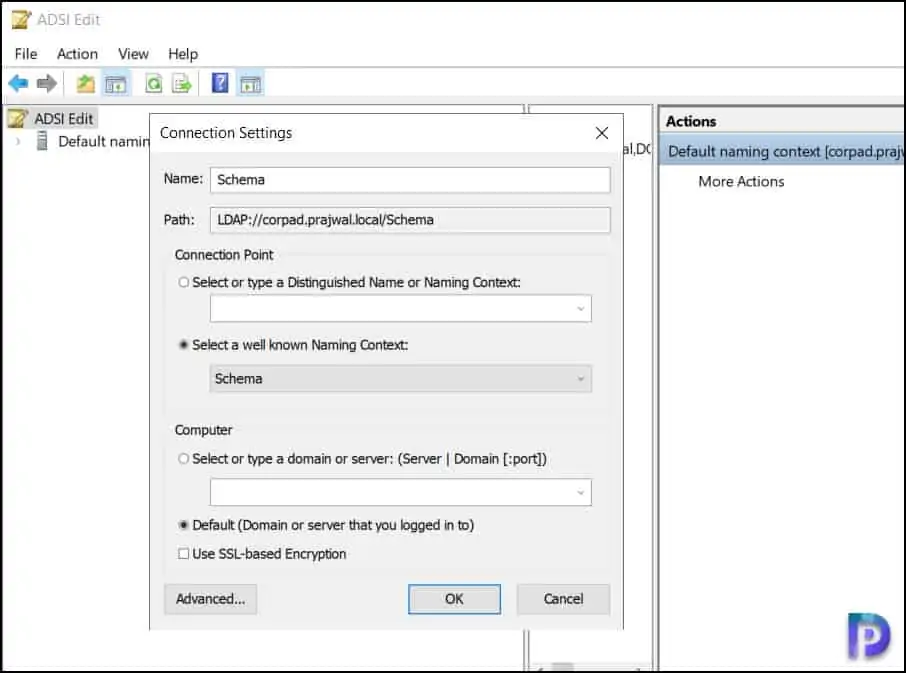Open the domain or server combo box
906x673 pixels.
(x=400, y=492)
